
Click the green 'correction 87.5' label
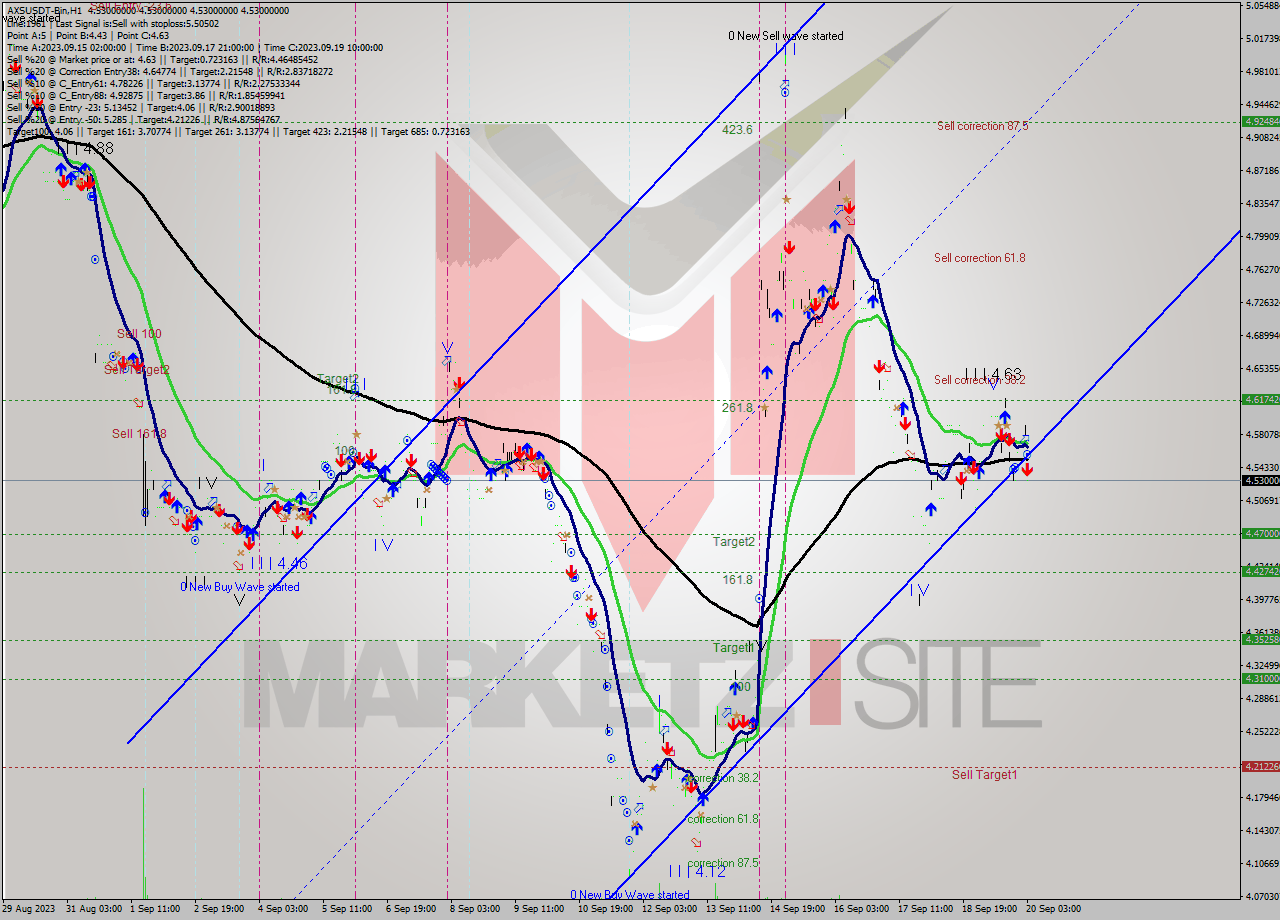coord(723,863)
